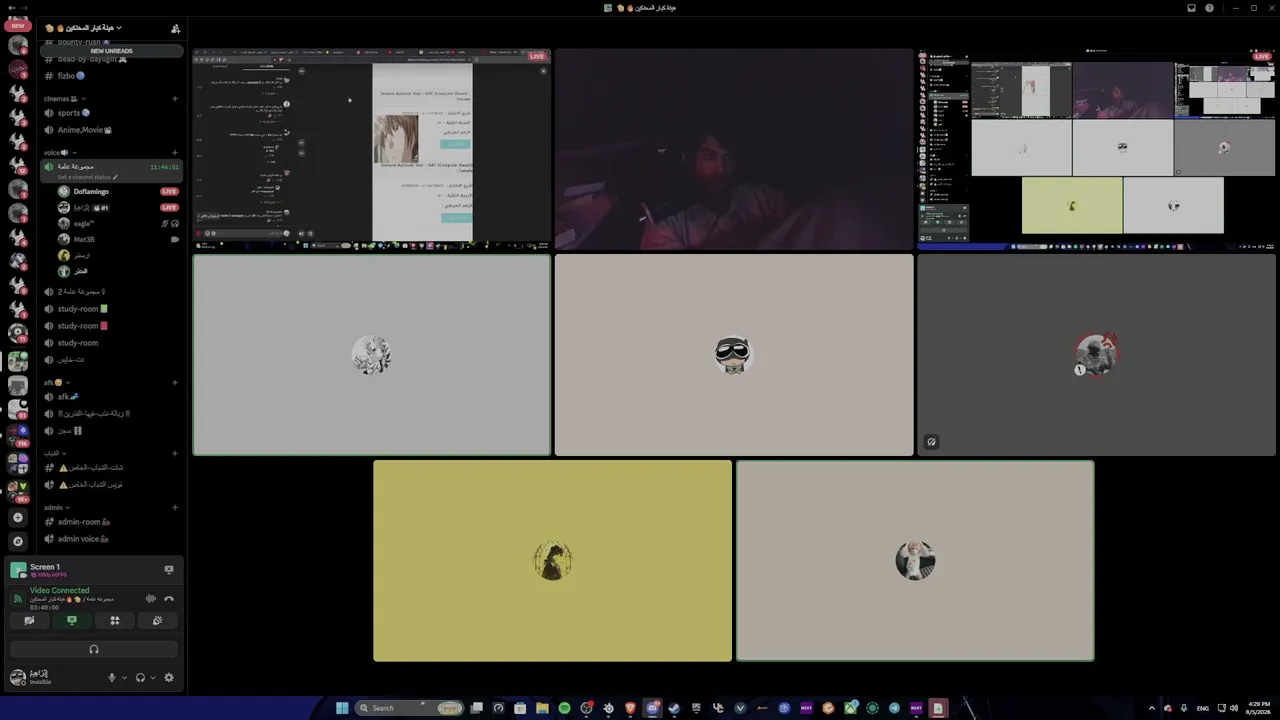Viewport: 1280px width, 720px height.
Task: Add a channel to admin category
Action: [175, 507]
